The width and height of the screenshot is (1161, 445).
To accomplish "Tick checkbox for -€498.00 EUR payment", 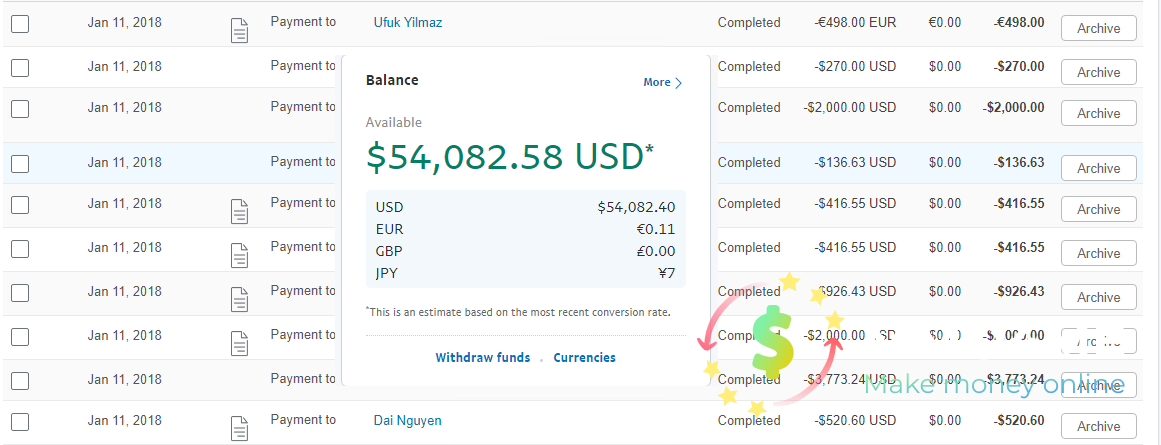I will [20, 24].
